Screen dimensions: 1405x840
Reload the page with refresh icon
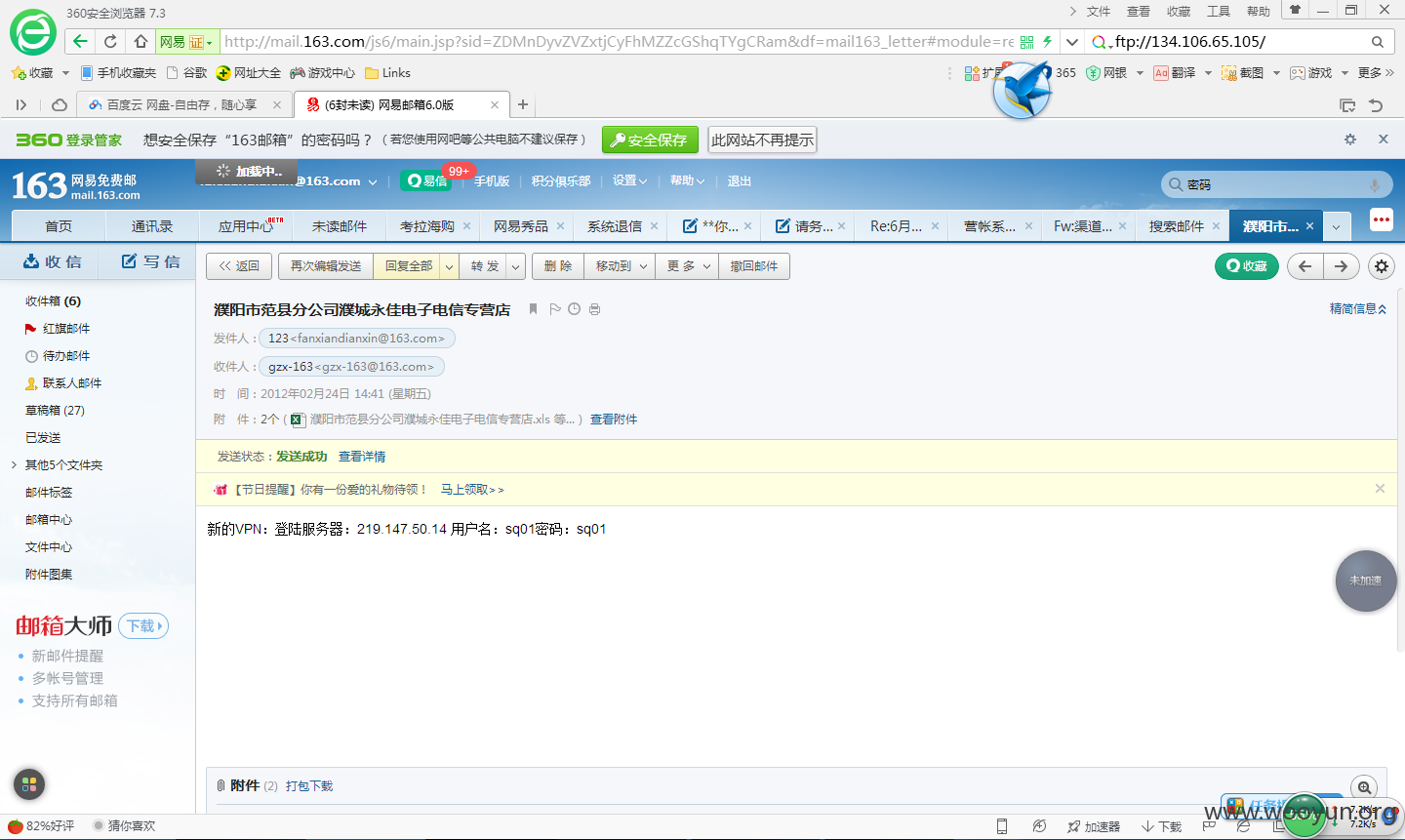point(110,42)
